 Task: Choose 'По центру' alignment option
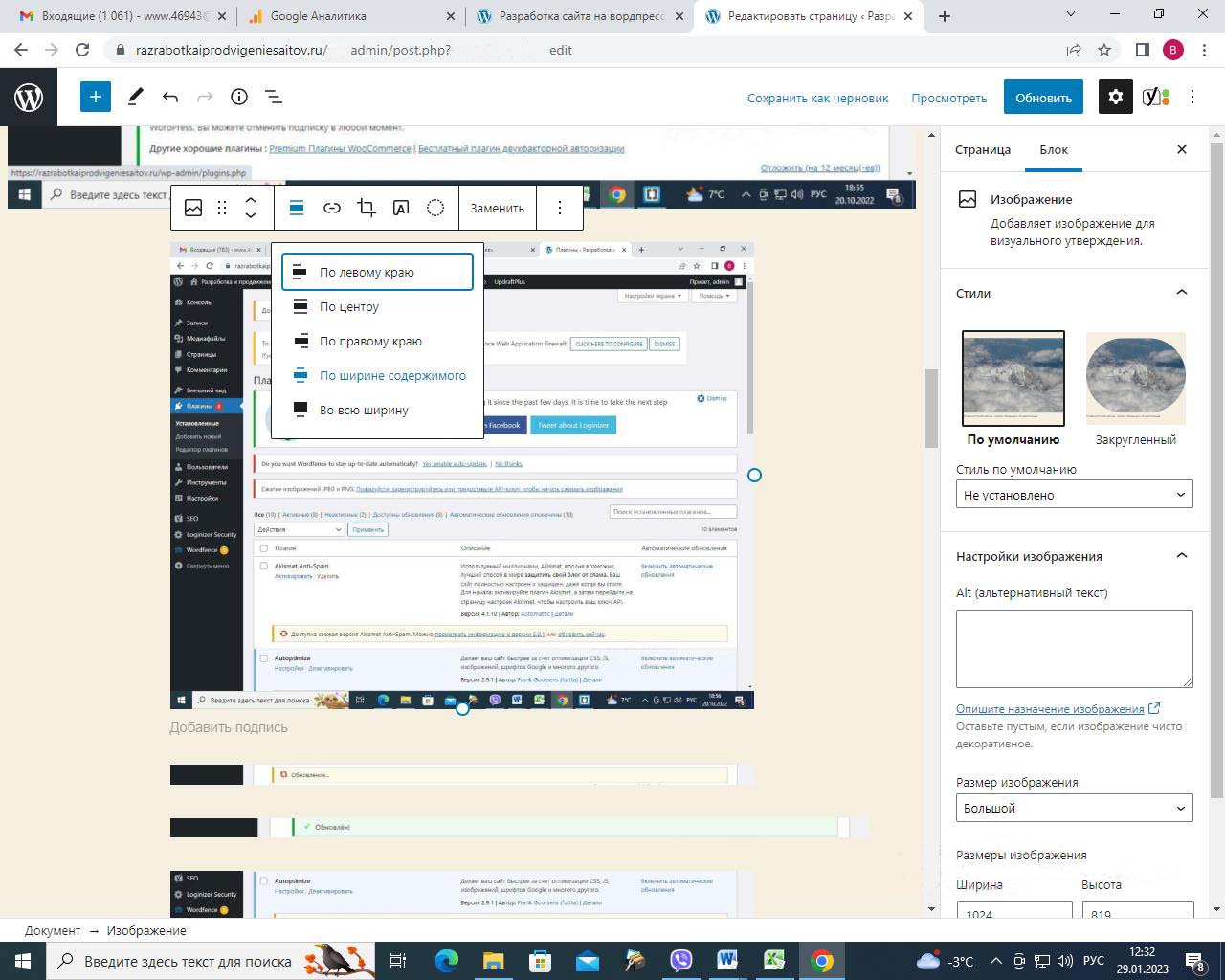coord(349,306)
